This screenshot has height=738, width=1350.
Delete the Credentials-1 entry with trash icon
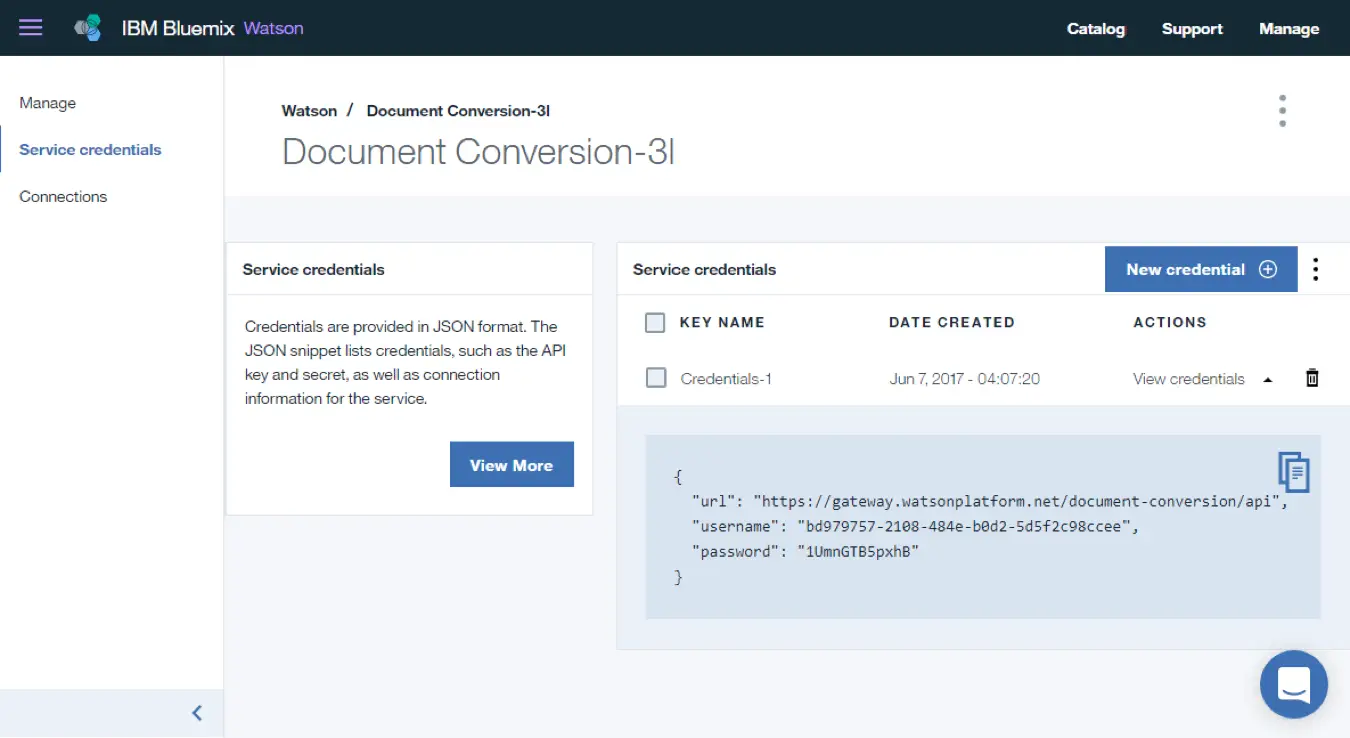pos(1312,378)
